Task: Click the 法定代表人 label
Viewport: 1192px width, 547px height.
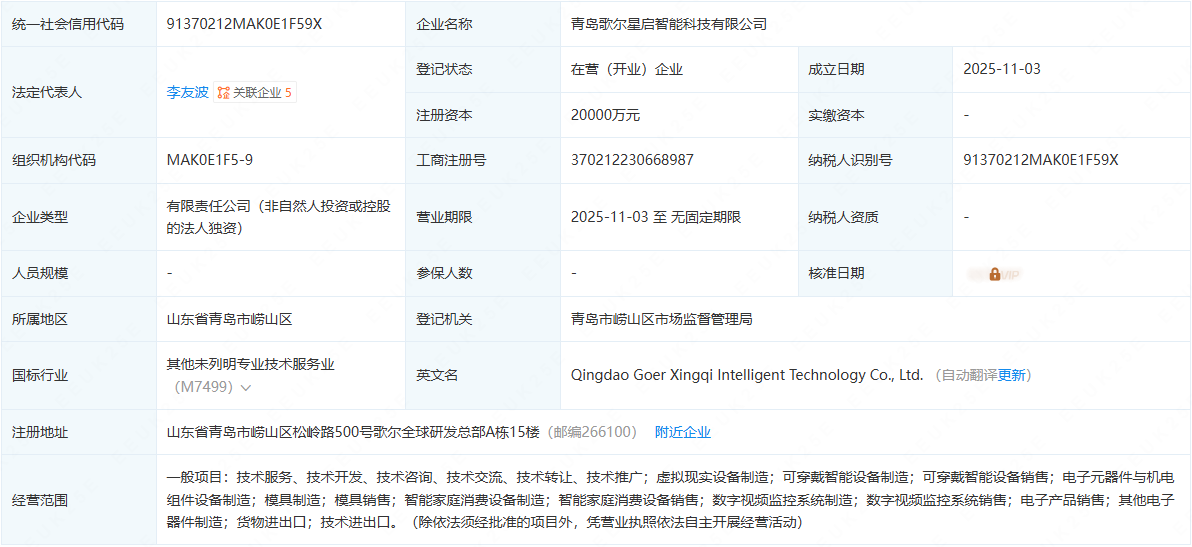Action: (47, 93)
